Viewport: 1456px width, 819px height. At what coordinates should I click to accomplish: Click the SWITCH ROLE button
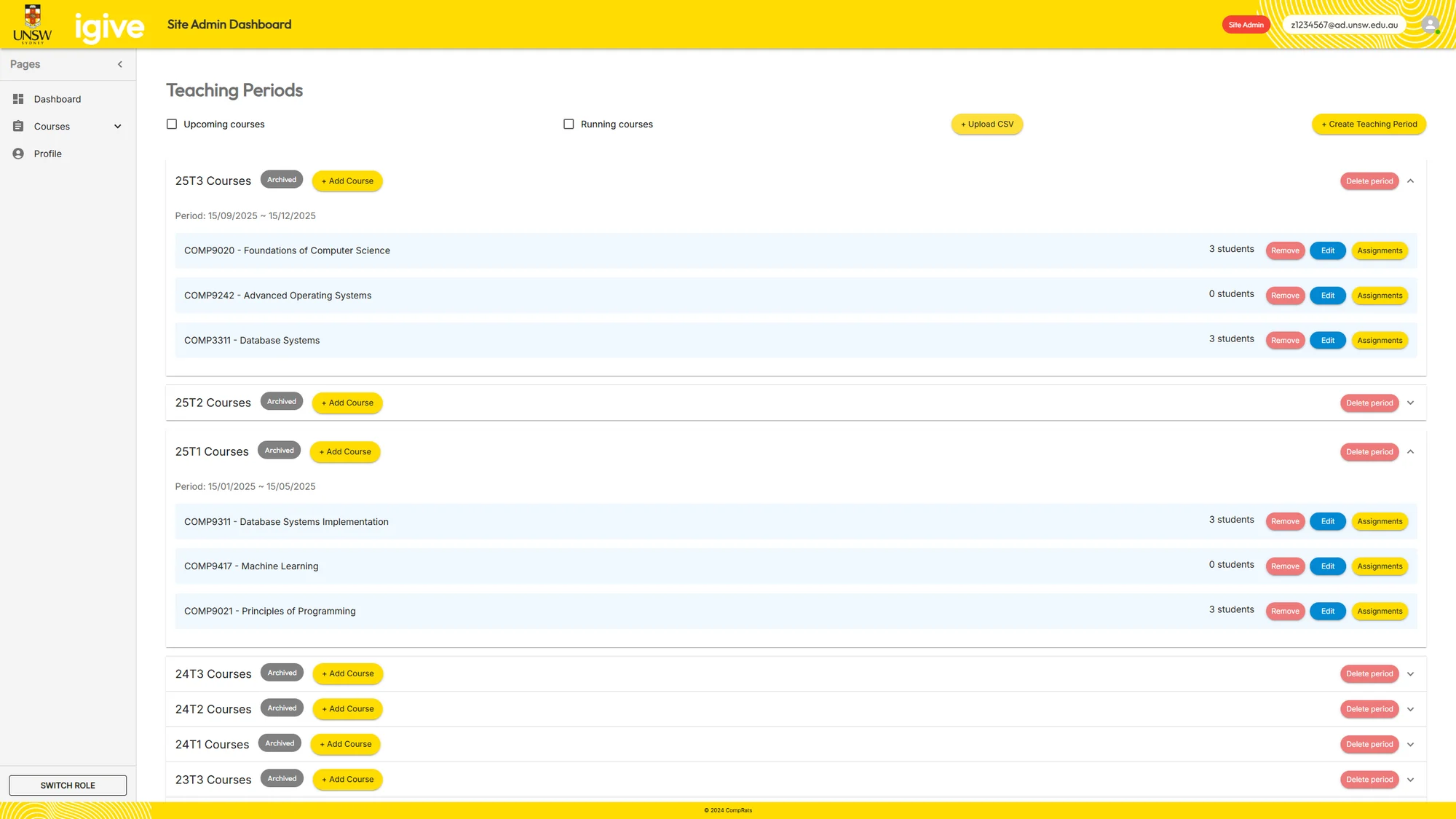68,786
